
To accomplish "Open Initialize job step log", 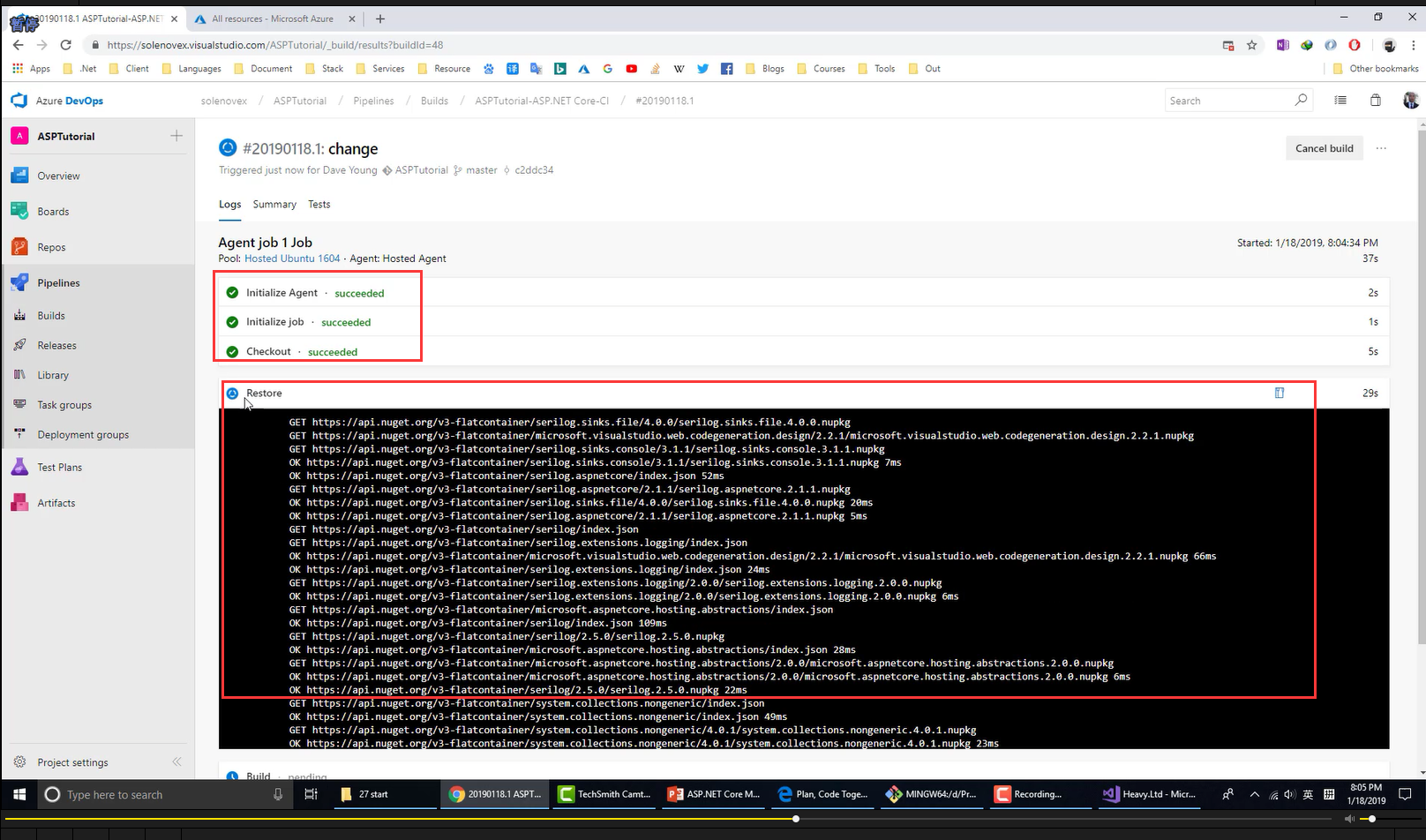I will point(803,322).
